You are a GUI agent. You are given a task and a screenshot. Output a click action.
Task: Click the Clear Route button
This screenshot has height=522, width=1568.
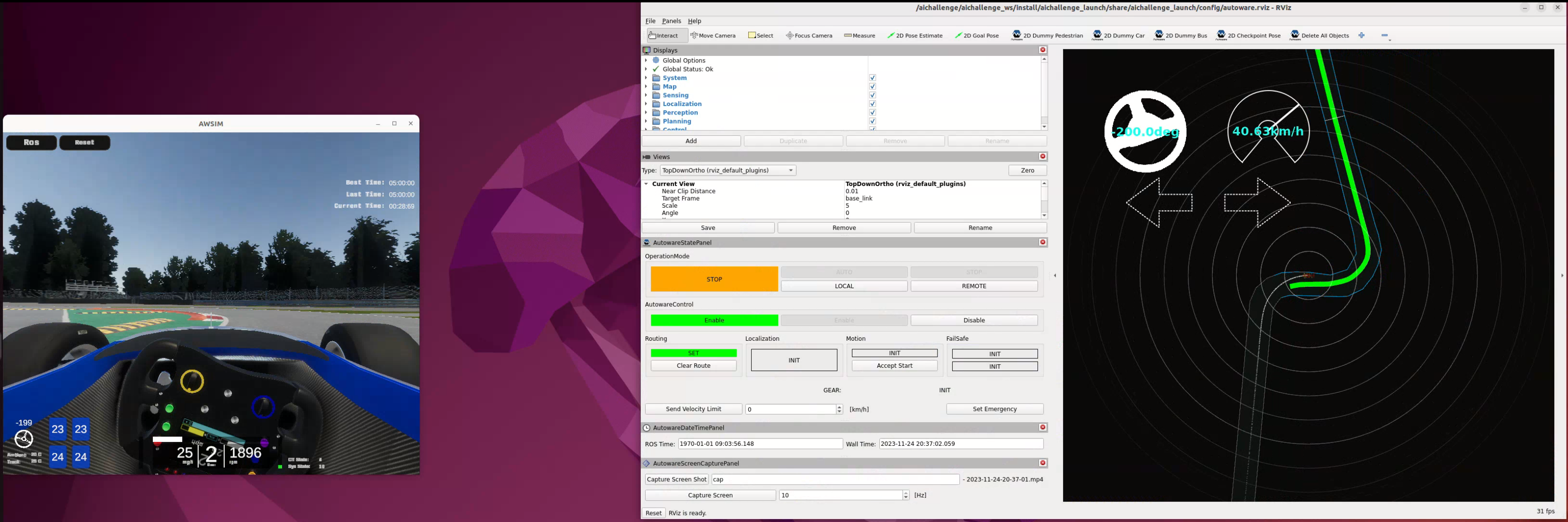[693, 366]
